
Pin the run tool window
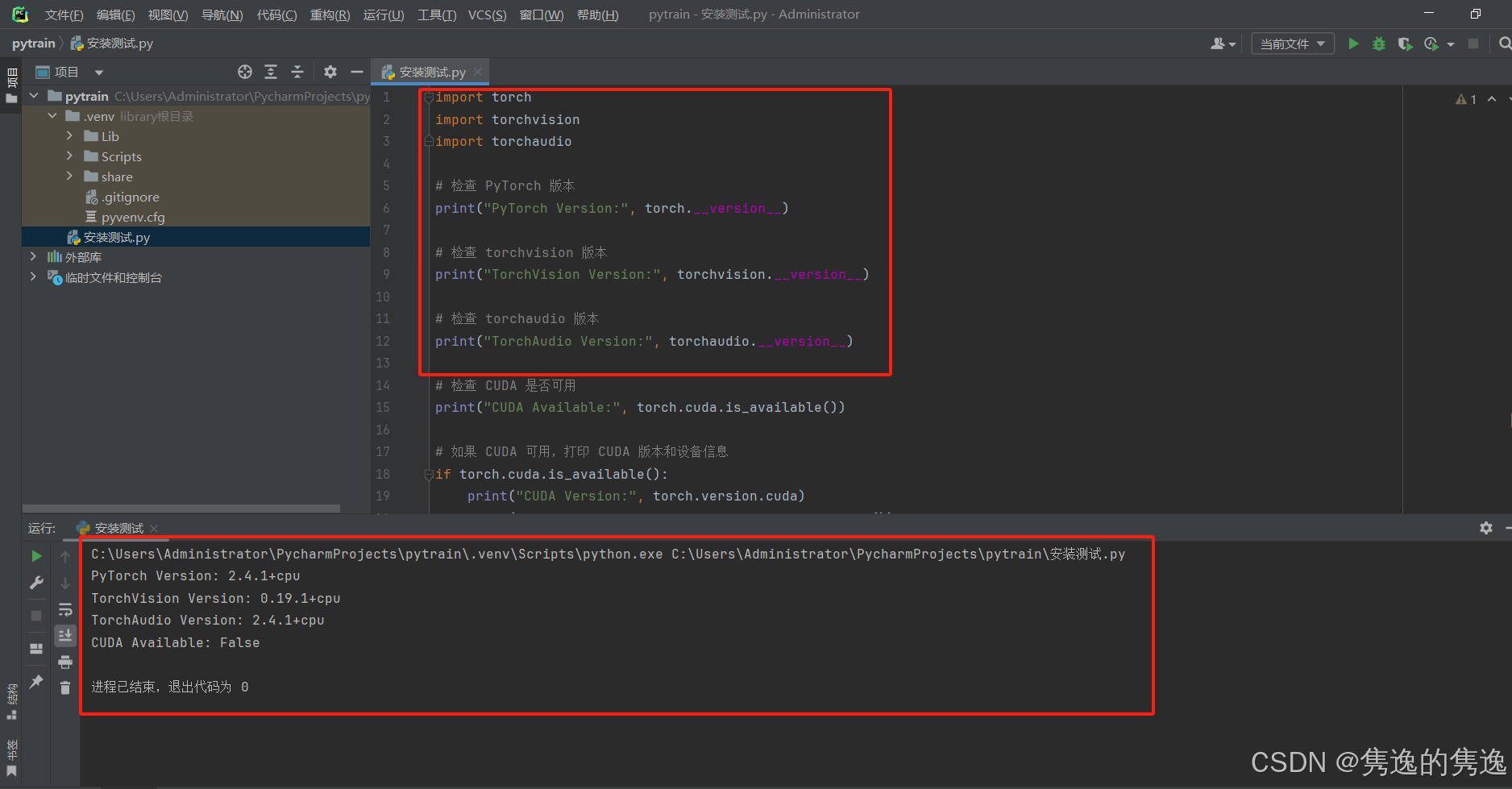tap(35, 681)
